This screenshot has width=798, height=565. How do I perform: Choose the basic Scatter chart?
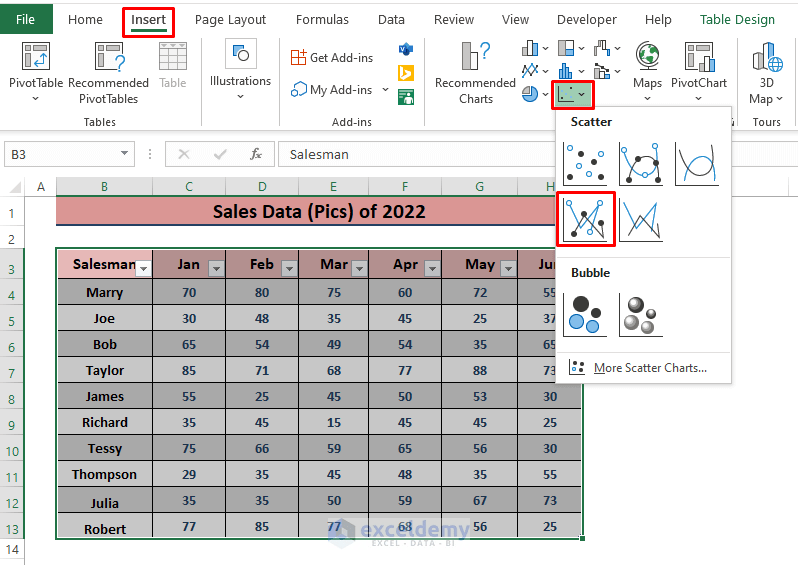click(x=585, y=164)
